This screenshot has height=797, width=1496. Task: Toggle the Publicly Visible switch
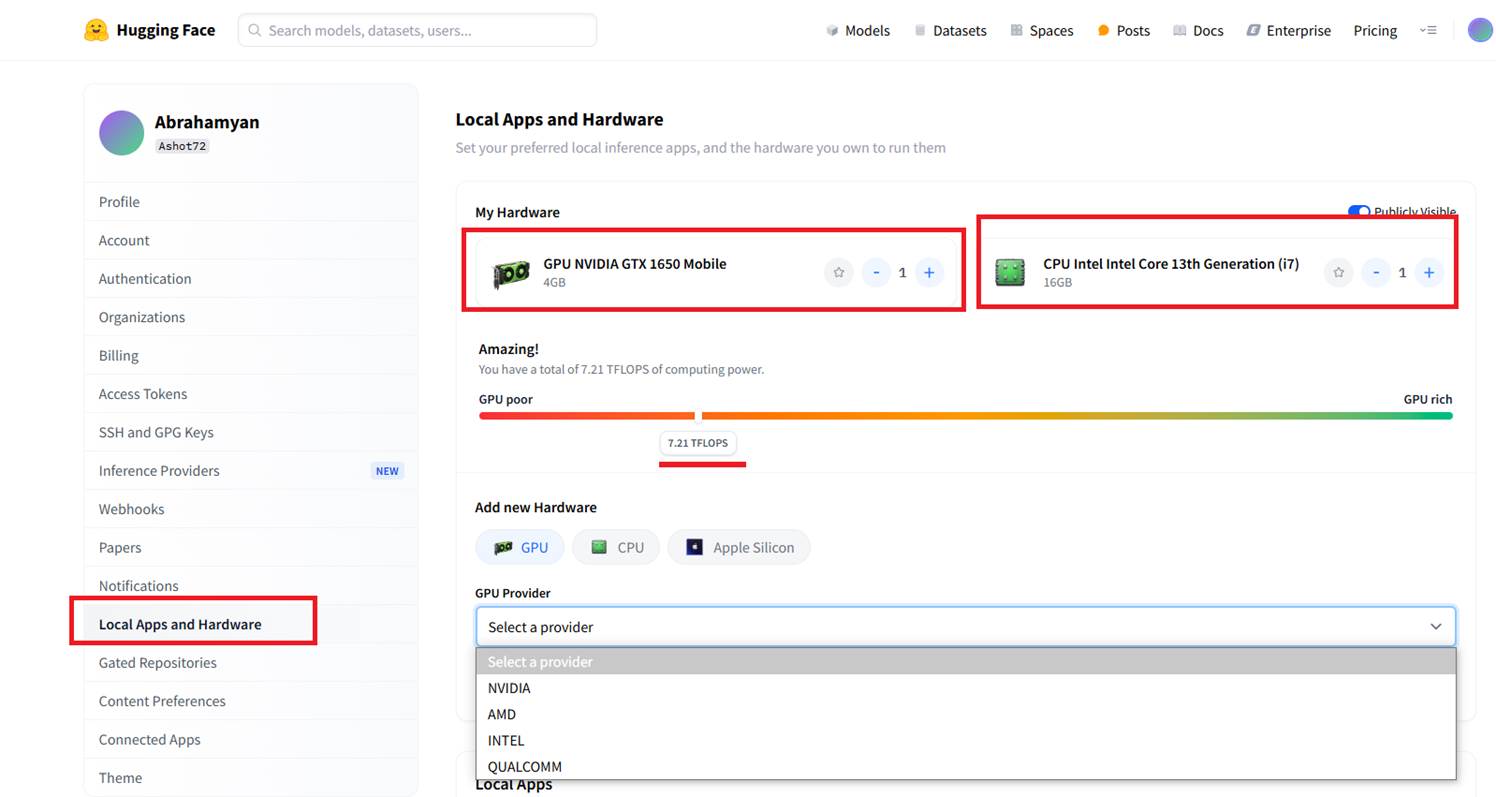pyautogui.click(x=1358, y=212)
